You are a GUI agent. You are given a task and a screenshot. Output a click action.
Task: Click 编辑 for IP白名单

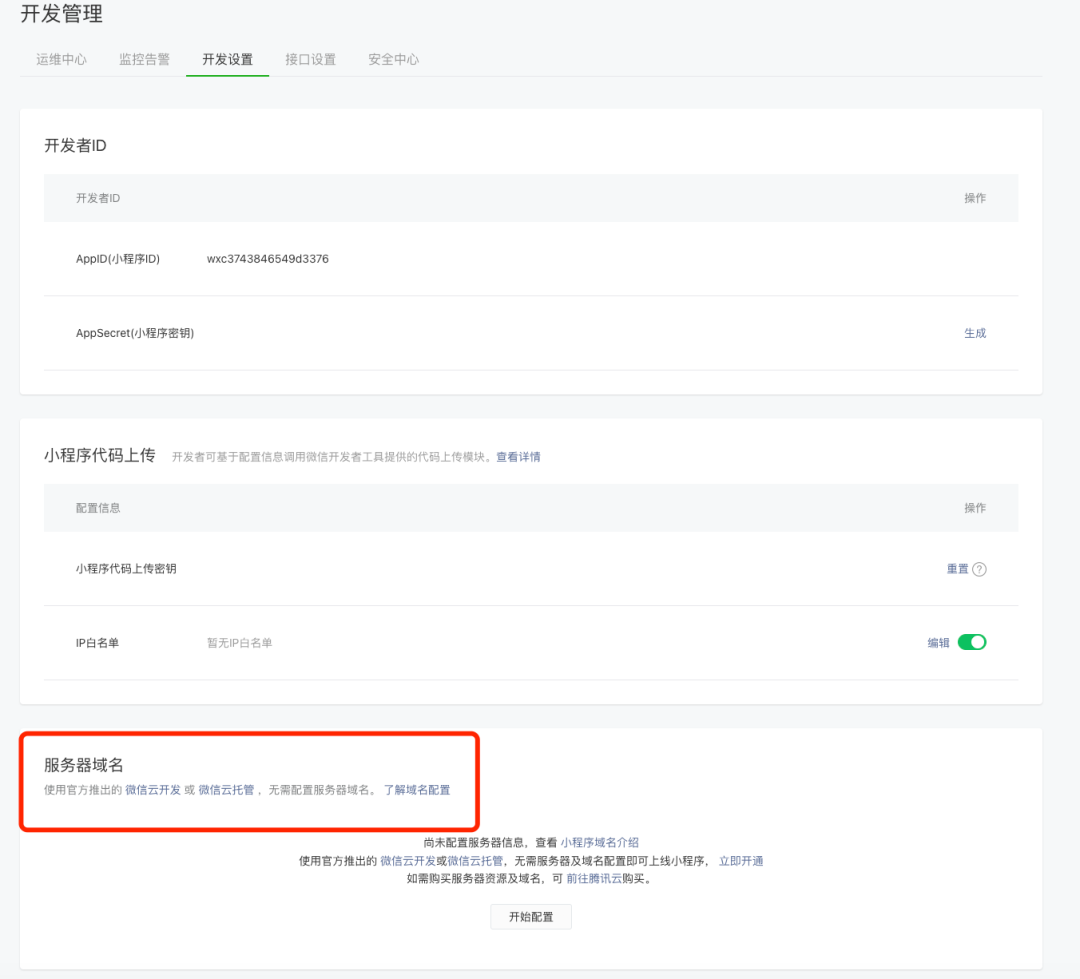click(x=938, y=643)
